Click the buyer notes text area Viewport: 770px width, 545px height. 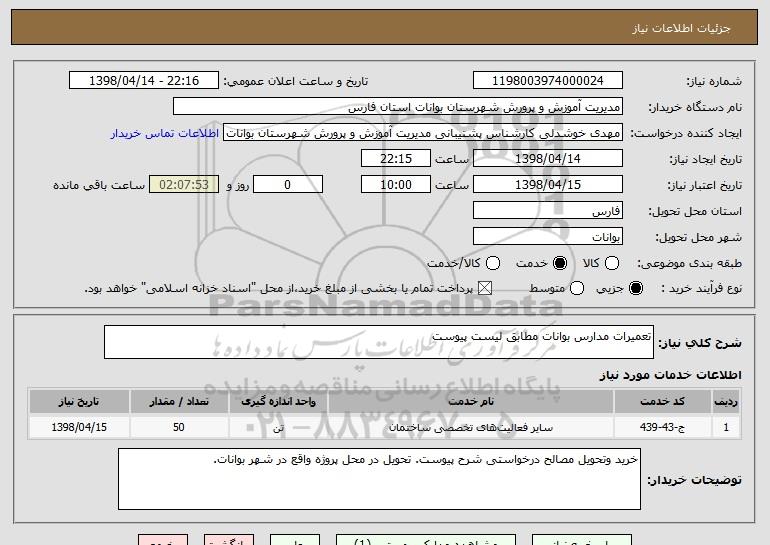coord(379,479)
